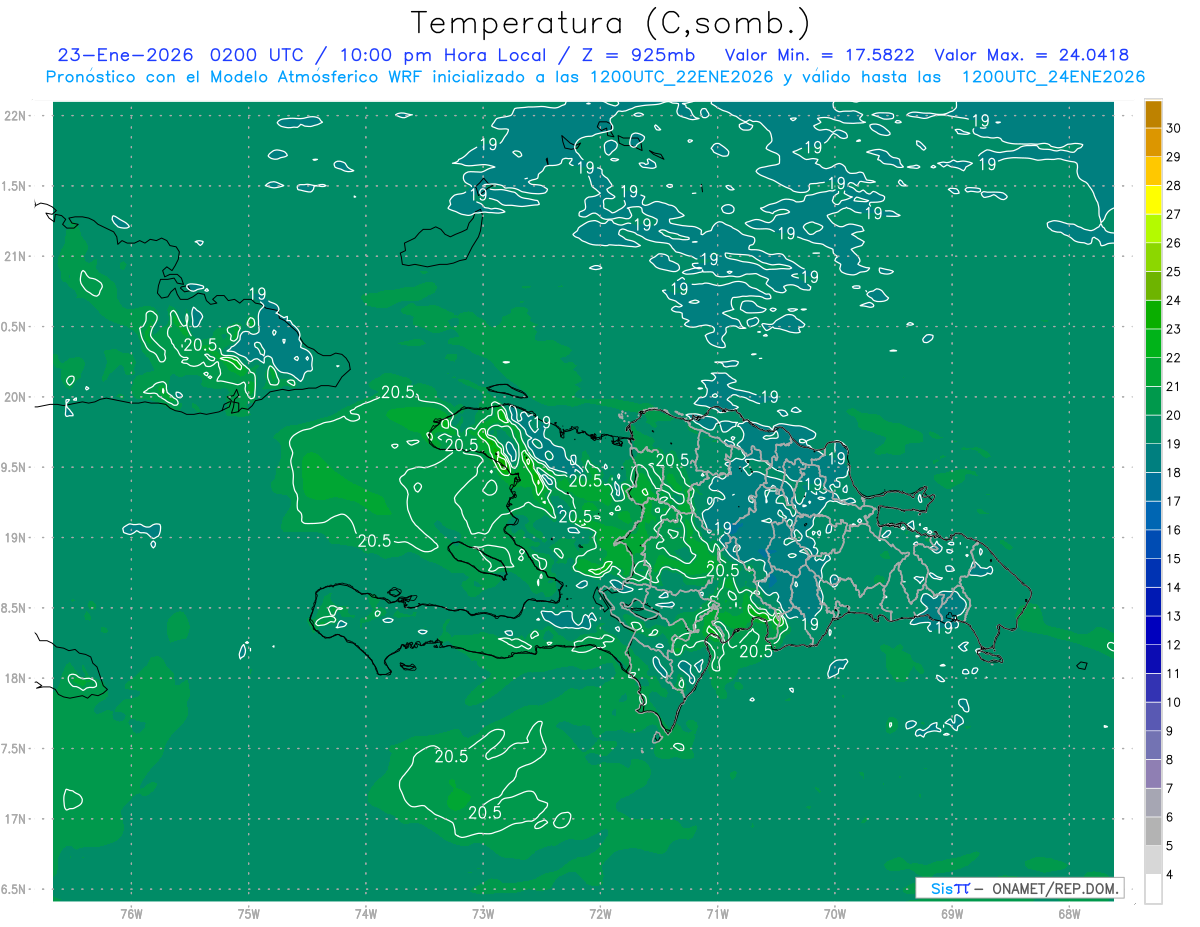Click the '76W' longitude label

tap(131, 914)
